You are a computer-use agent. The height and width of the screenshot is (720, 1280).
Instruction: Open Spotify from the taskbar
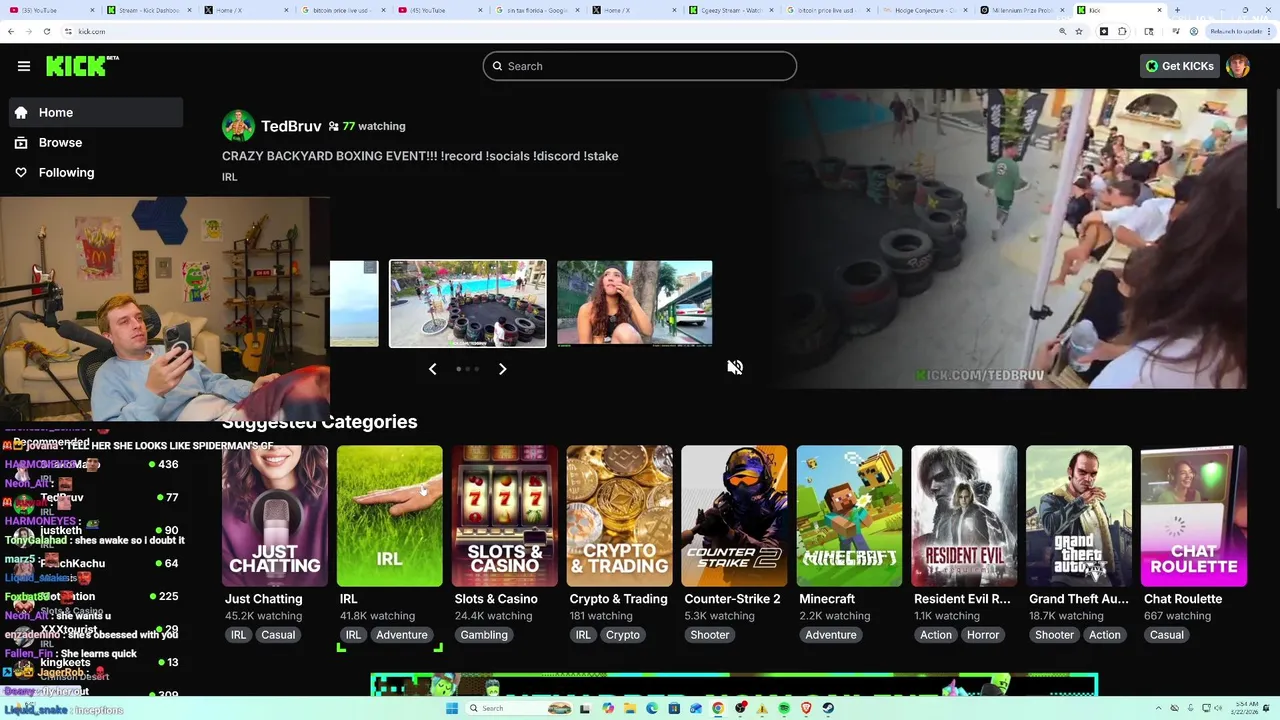[x=784, y=708]
